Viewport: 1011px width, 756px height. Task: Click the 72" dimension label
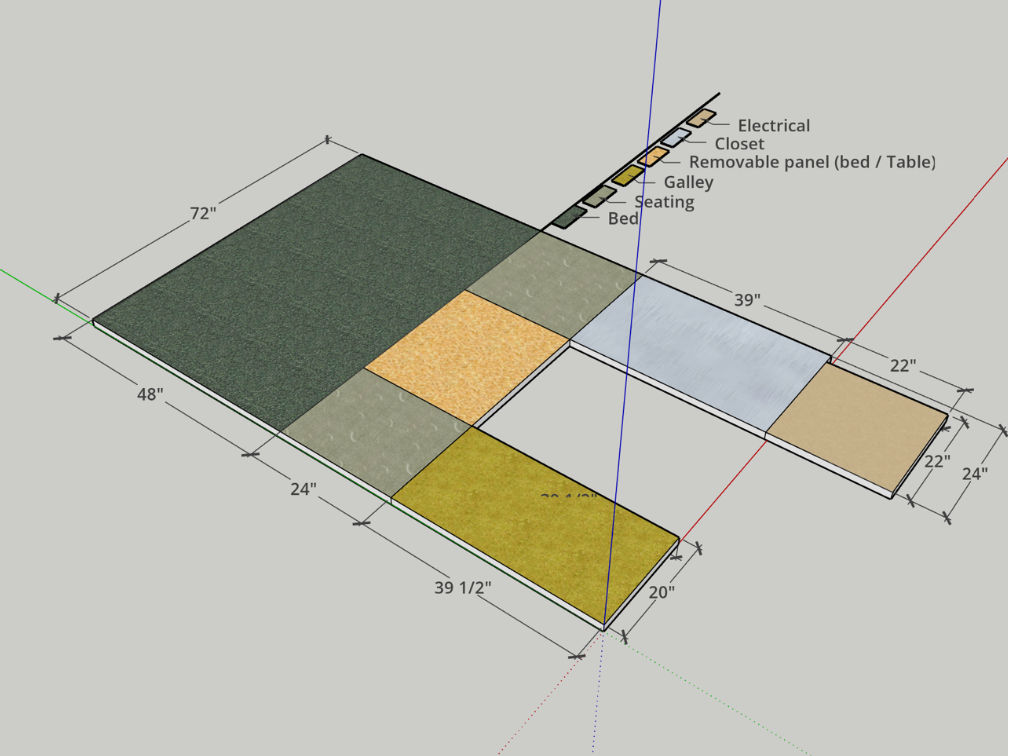202,213
